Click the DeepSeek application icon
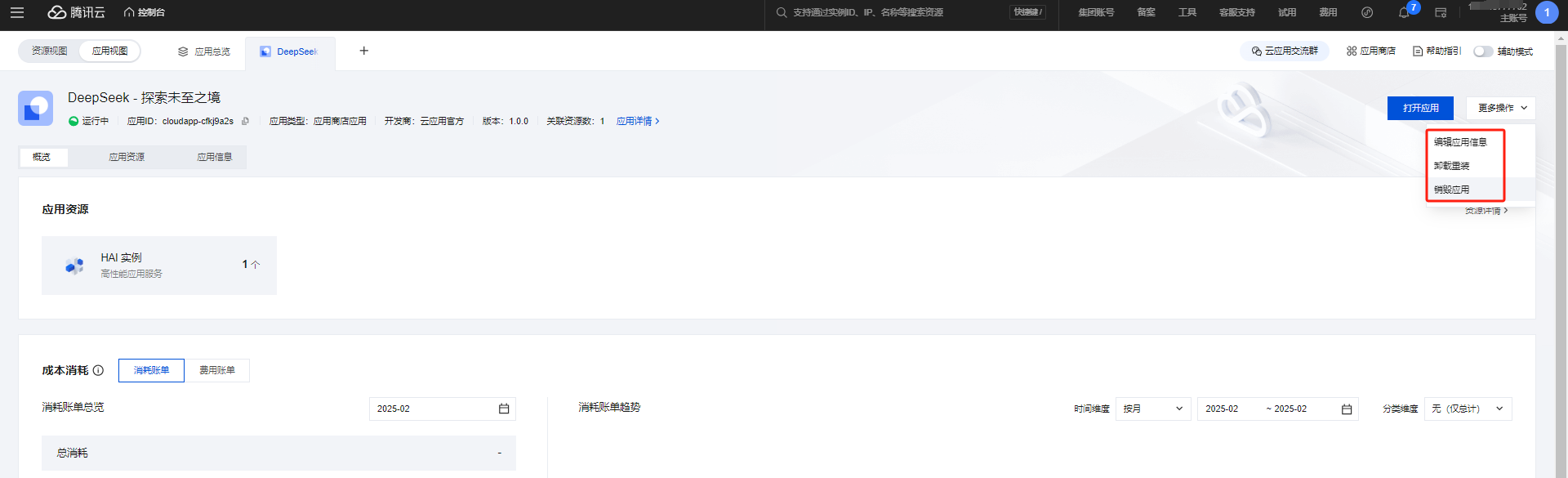The image size is (1568, 478). [36, 108]
